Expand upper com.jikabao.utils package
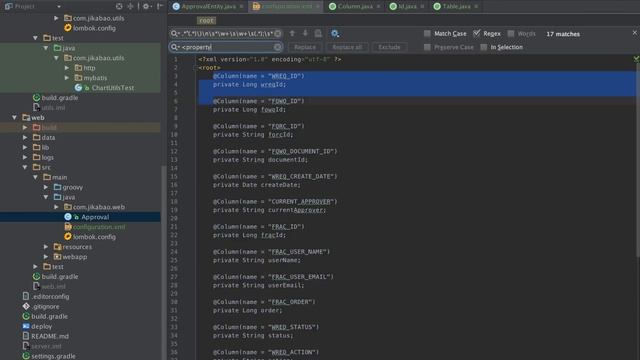 (x=56, y=18)
